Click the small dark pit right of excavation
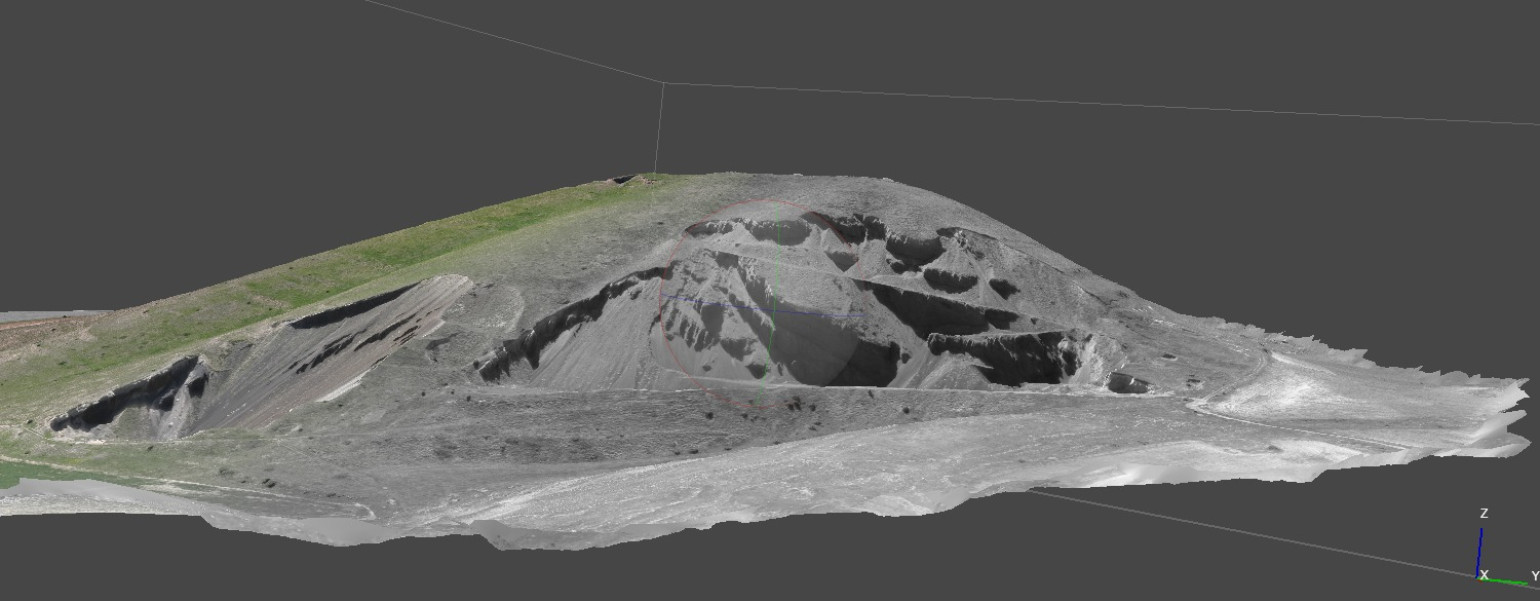The width and height of the screenshot is (1540, 601). tap(1128, 383)
